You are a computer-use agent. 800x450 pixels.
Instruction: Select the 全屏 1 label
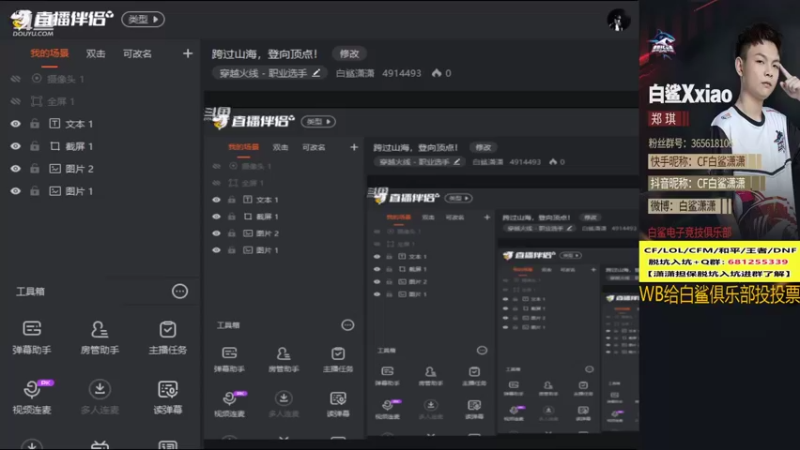pyautogui.click(x=61, y=102)
